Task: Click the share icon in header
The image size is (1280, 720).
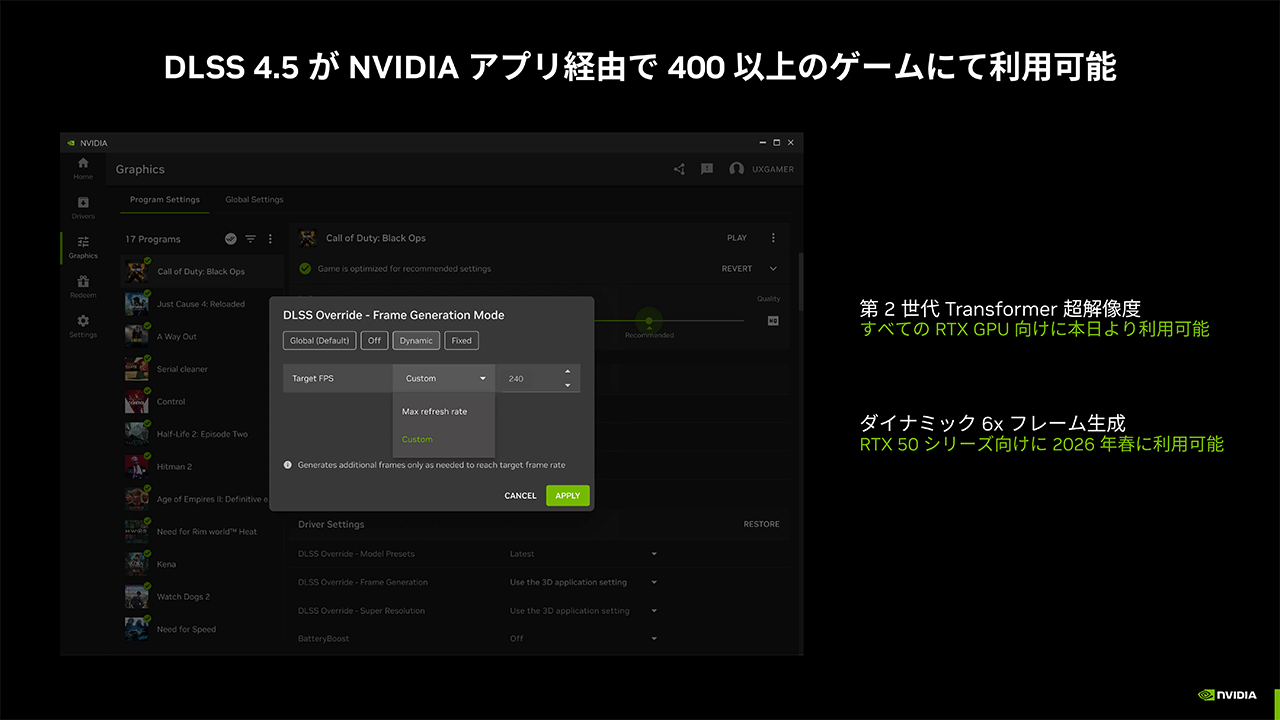Action: 679,169
